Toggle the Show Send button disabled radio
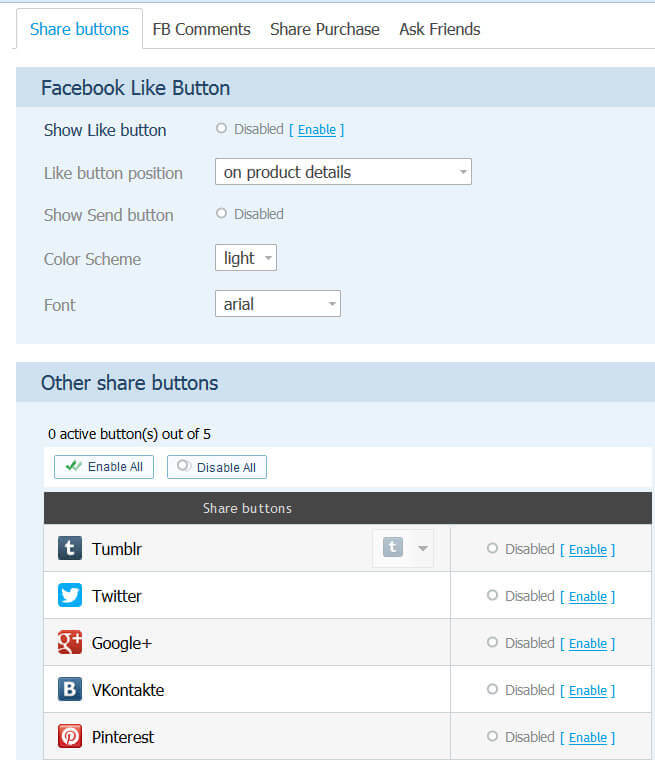This screenshot has width=655, height=760. pyautogui.click(x=221, y=213)
